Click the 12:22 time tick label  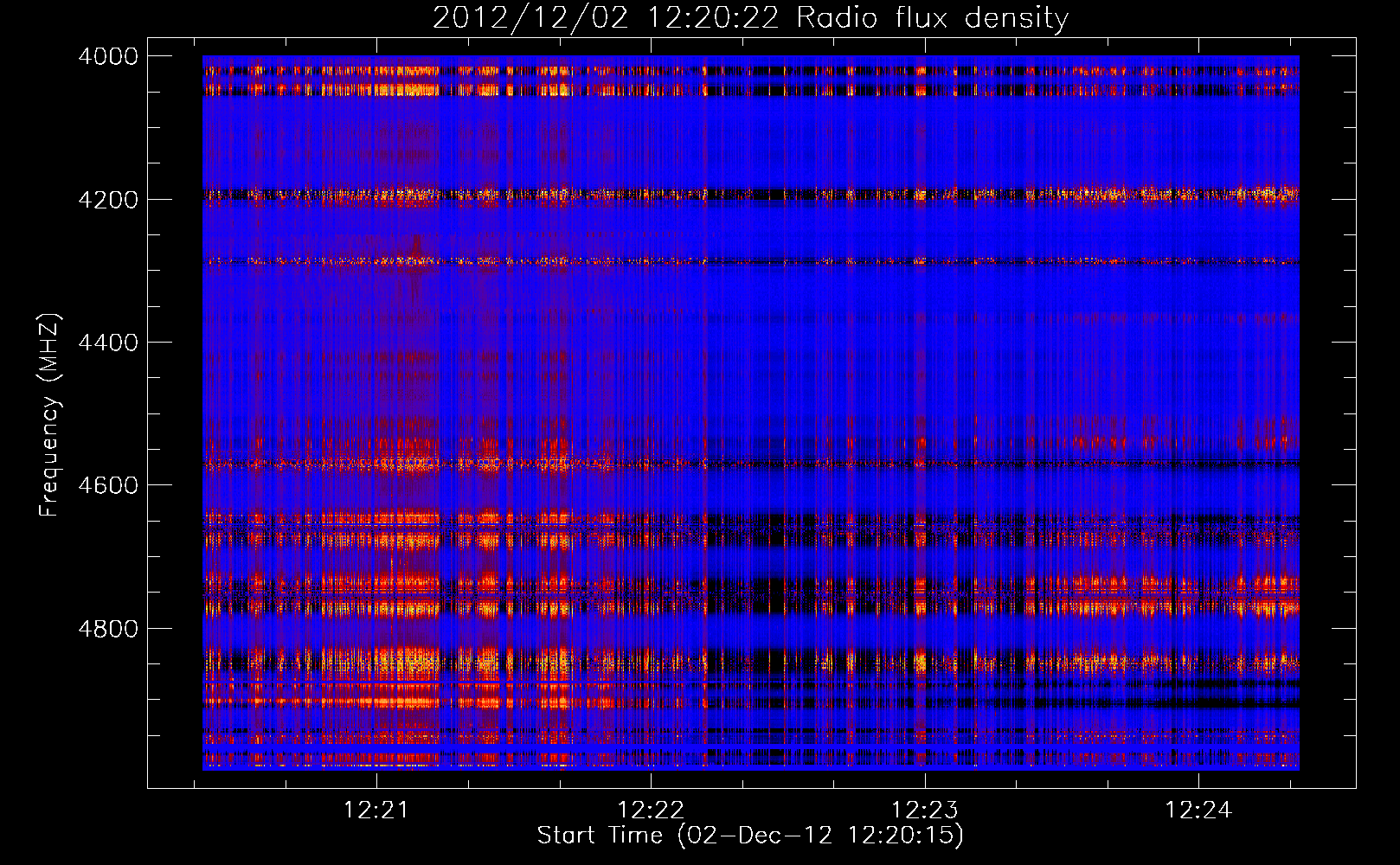coord(650,811)
